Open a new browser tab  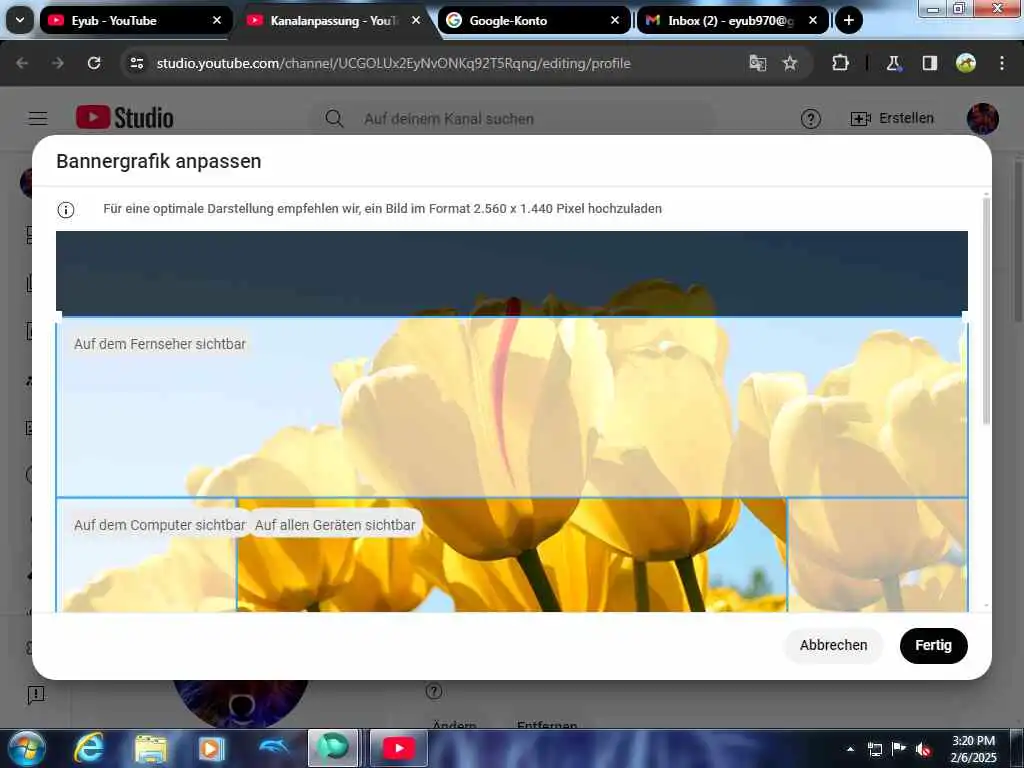[848, 21]
